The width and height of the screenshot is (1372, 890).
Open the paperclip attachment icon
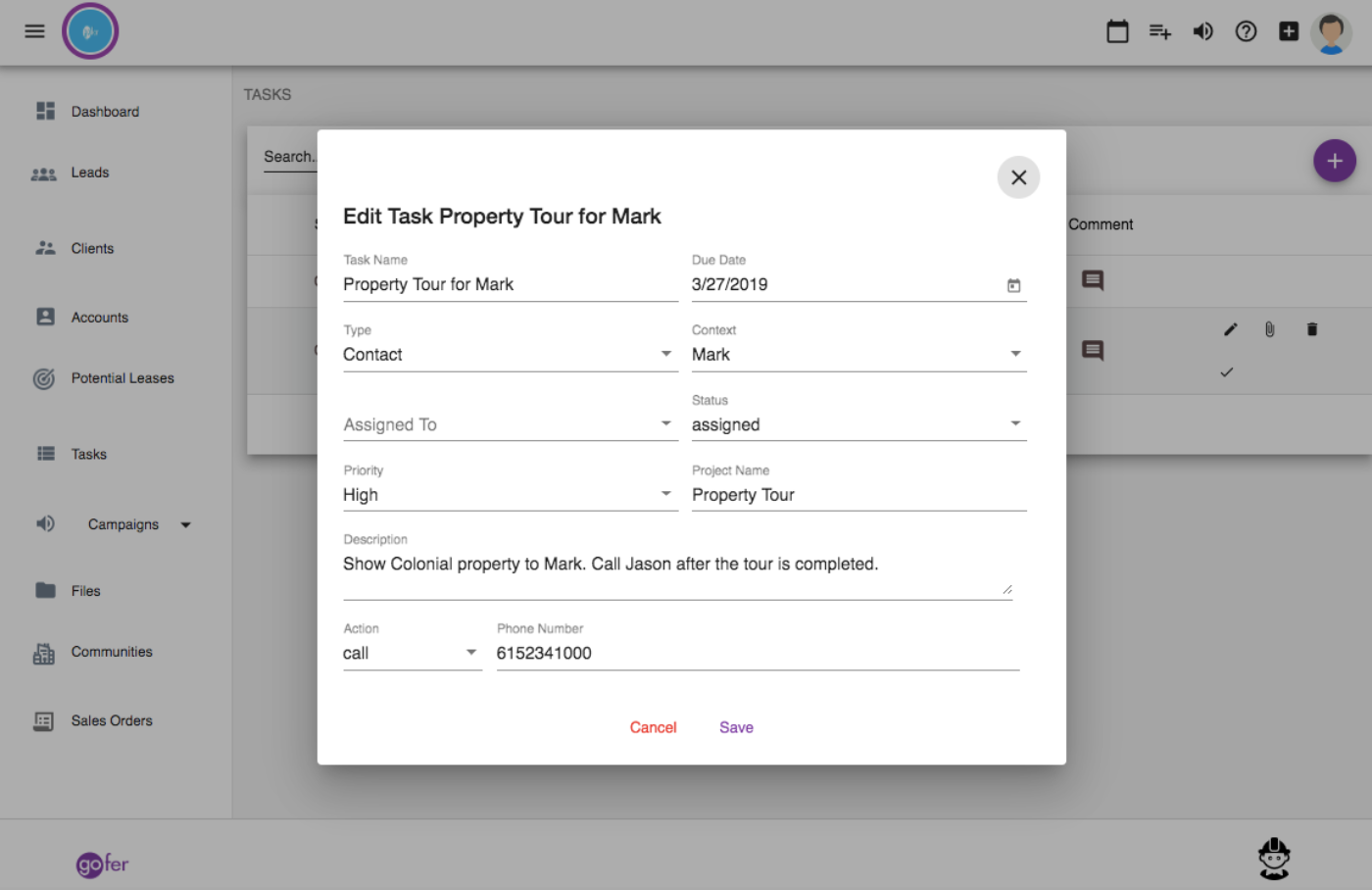[1269, 329]
